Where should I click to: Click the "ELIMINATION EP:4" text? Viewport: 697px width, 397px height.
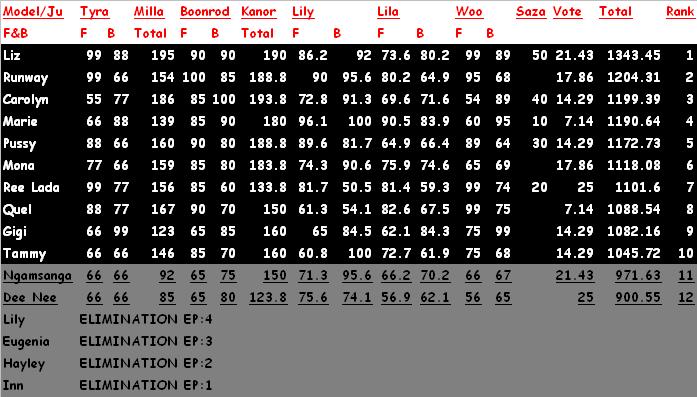146,319
